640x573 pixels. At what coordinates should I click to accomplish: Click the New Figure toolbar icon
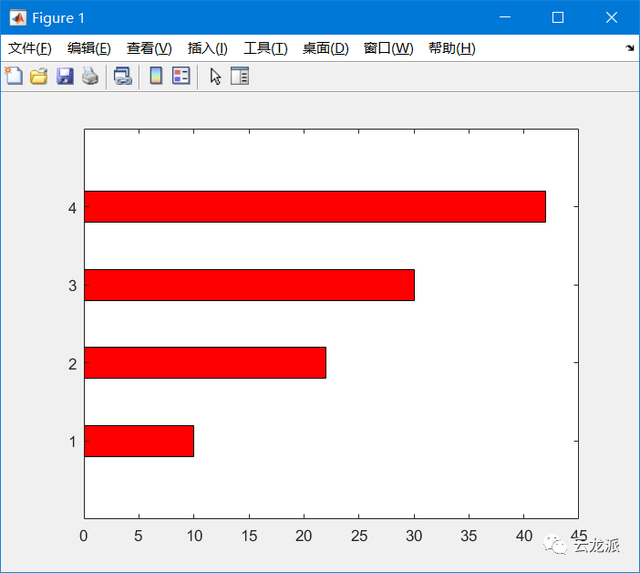tap(14, 76)
